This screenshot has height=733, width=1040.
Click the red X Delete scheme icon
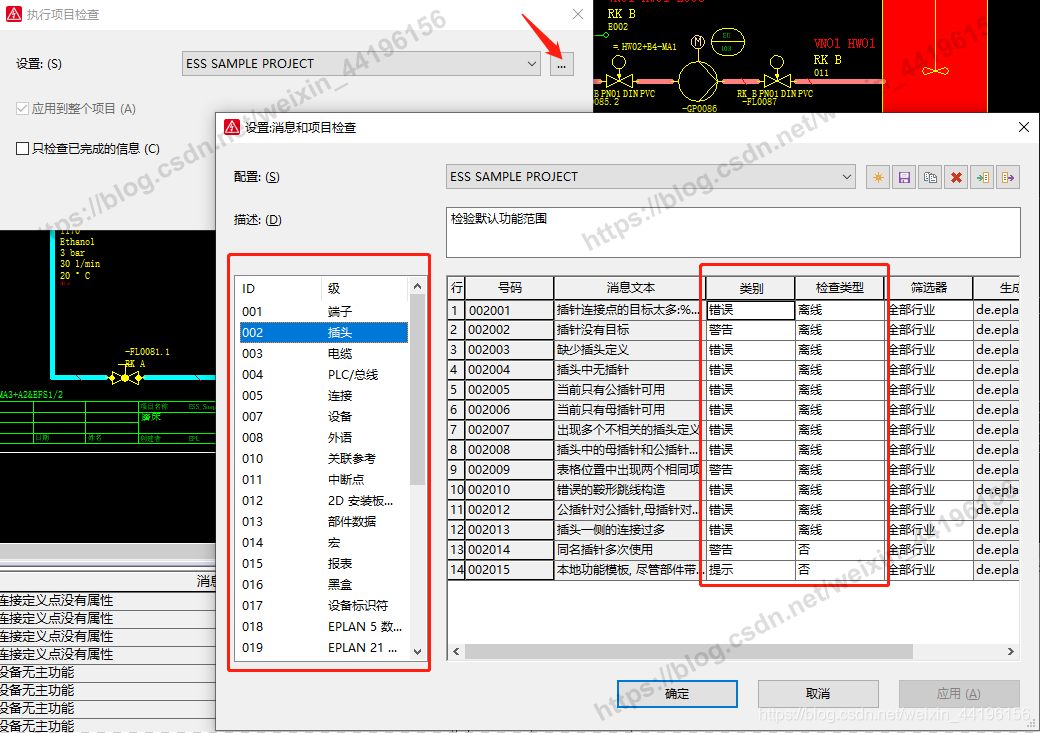tap(957, 177)
